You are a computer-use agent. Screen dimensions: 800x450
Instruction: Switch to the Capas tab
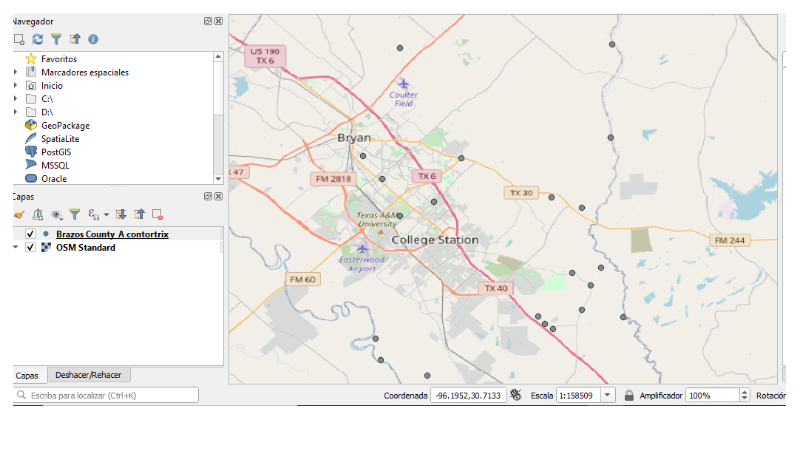coord(27,376)
